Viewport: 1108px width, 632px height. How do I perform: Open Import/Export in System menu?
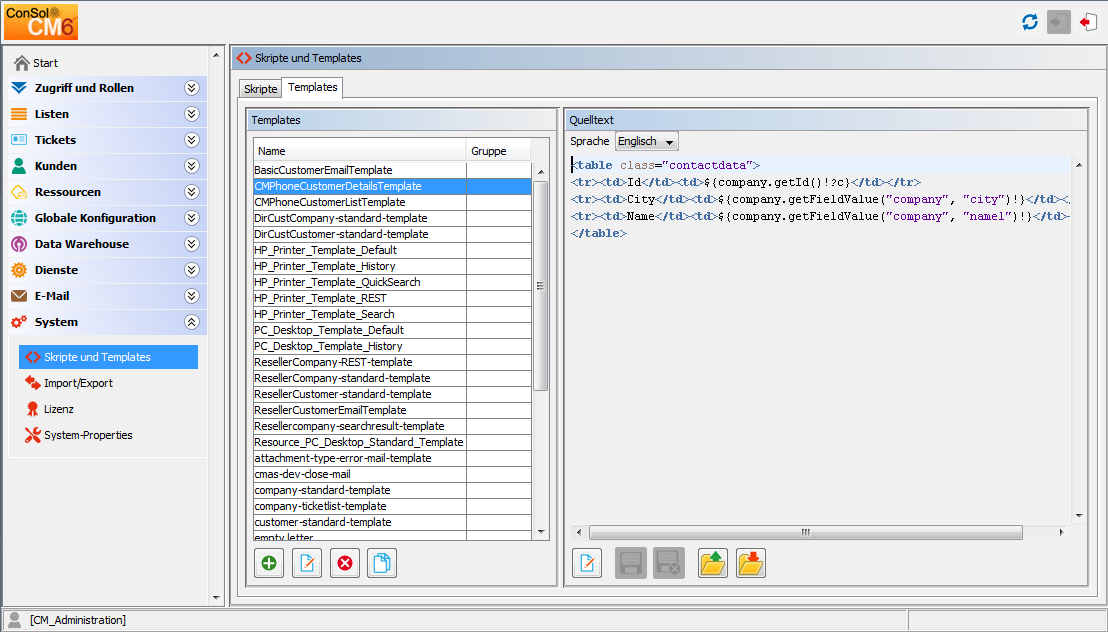point(78,383)
